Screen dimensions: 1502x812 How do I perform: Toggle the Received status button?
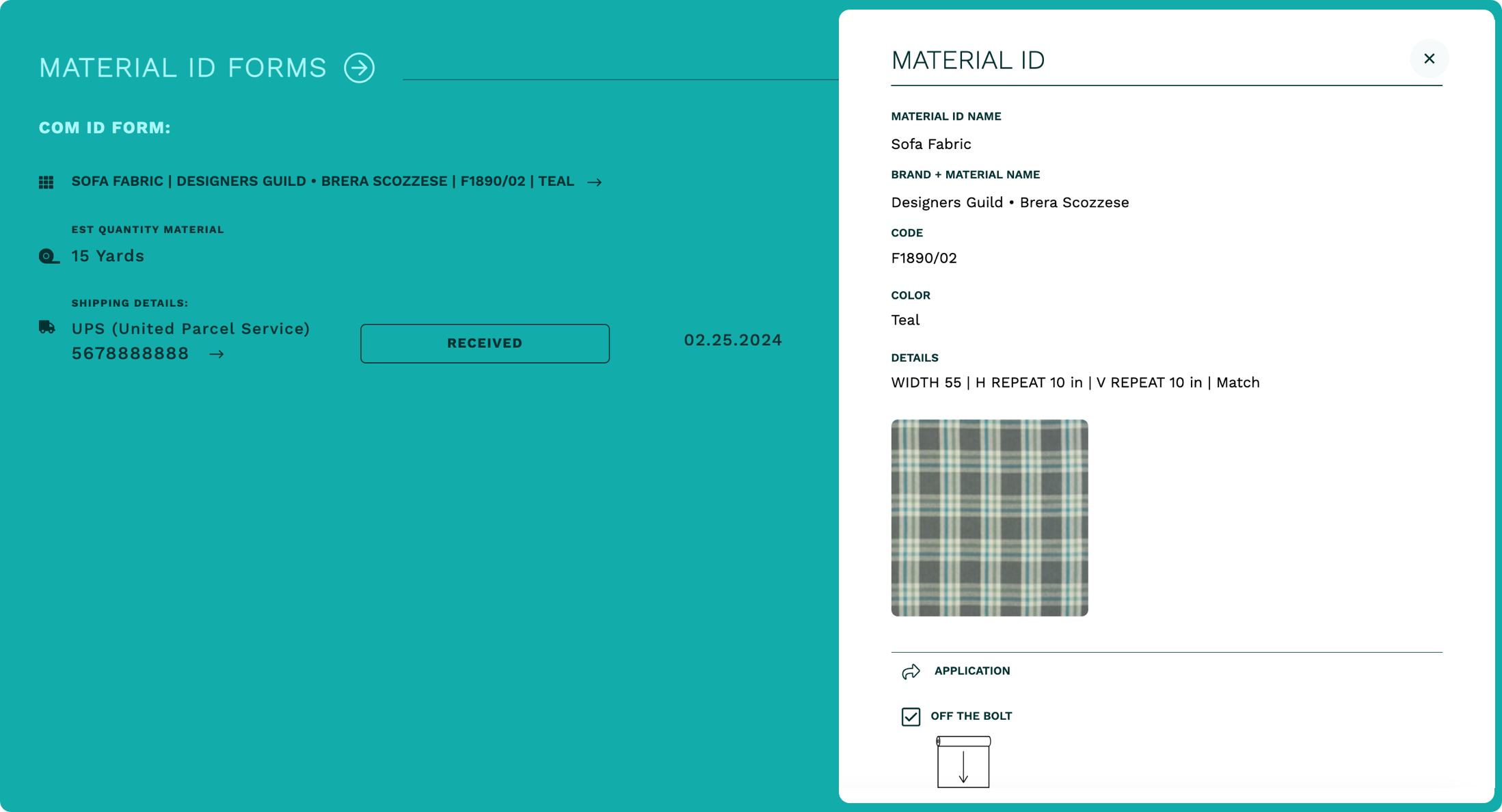(x=485, y=343)
